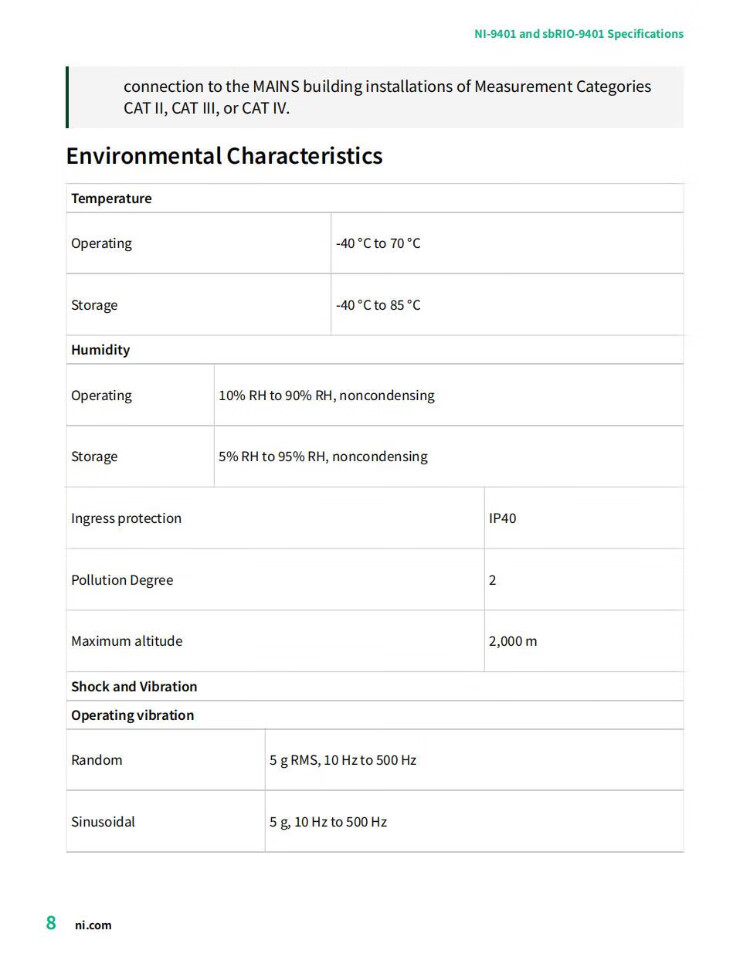Click the page number 8 in footer

pos(51,923)
